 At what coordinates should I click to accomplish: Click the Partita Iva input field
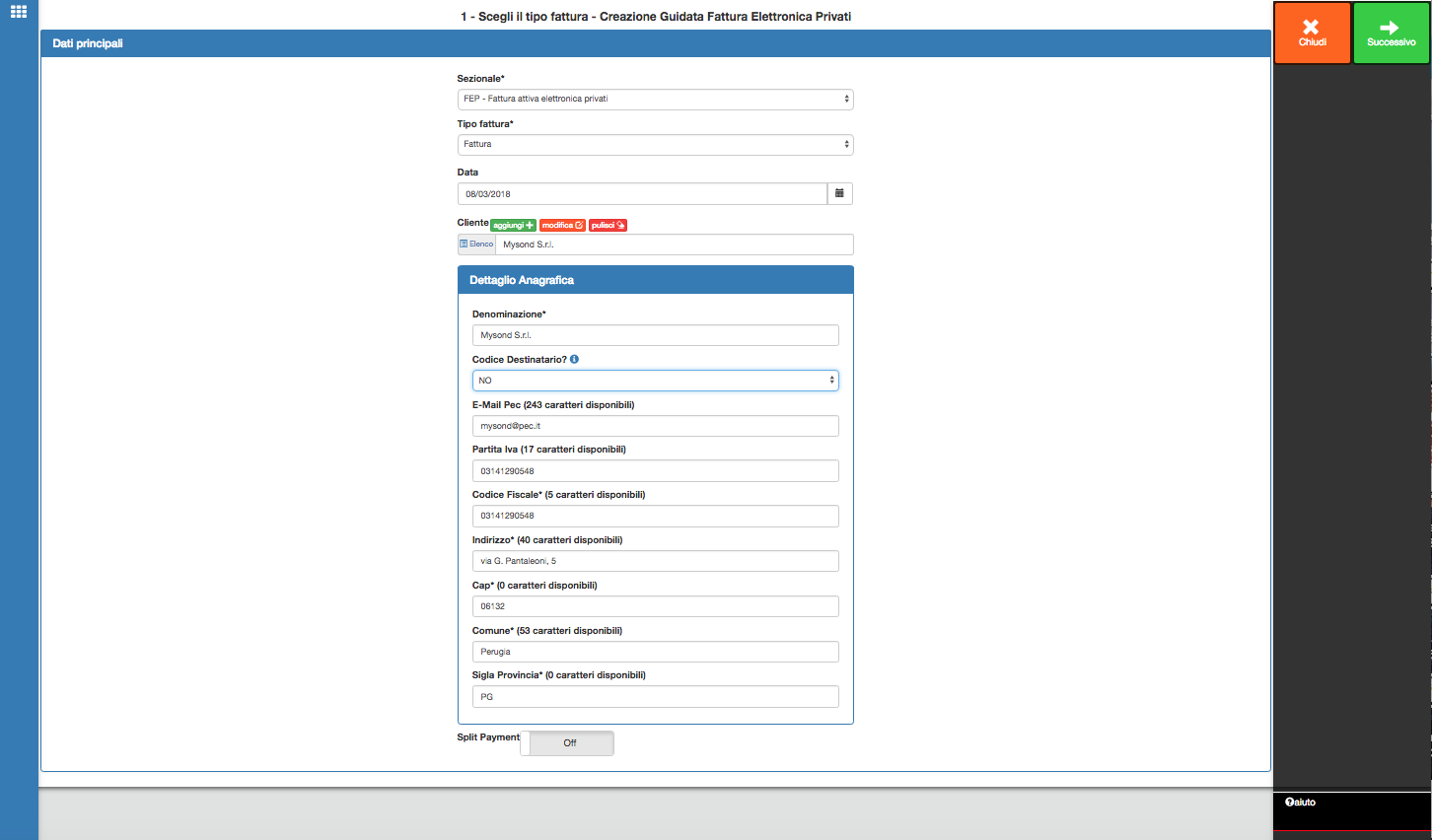[655, 471]
